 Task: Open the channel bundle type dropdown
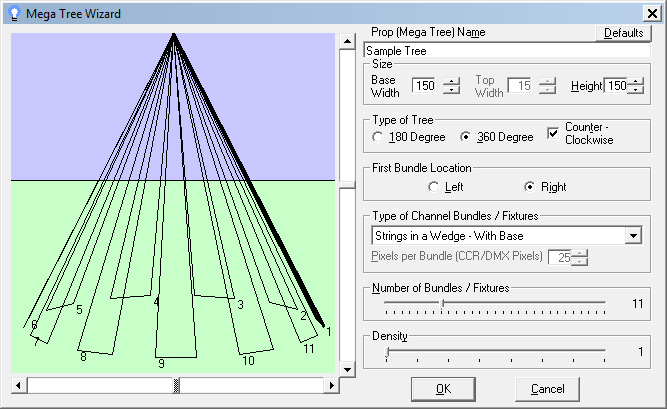[632, 235]
